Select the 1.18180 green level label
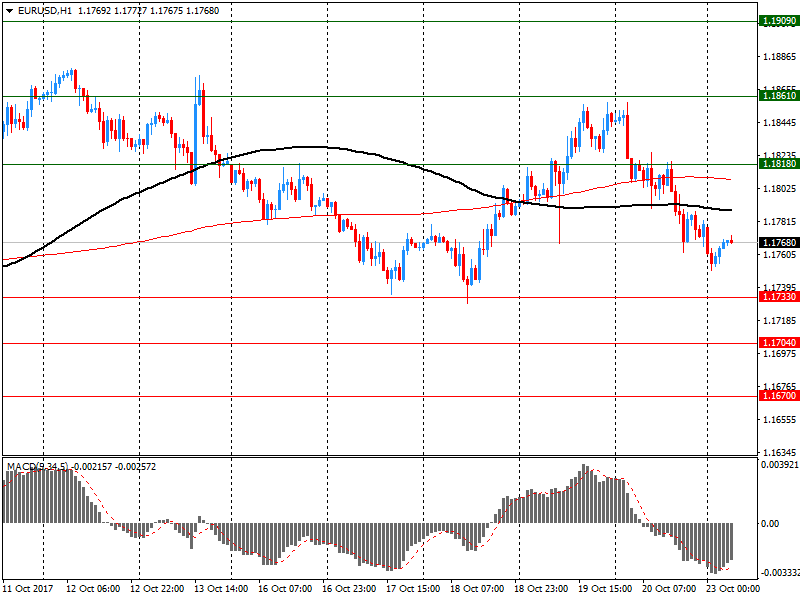 point(779,164)
